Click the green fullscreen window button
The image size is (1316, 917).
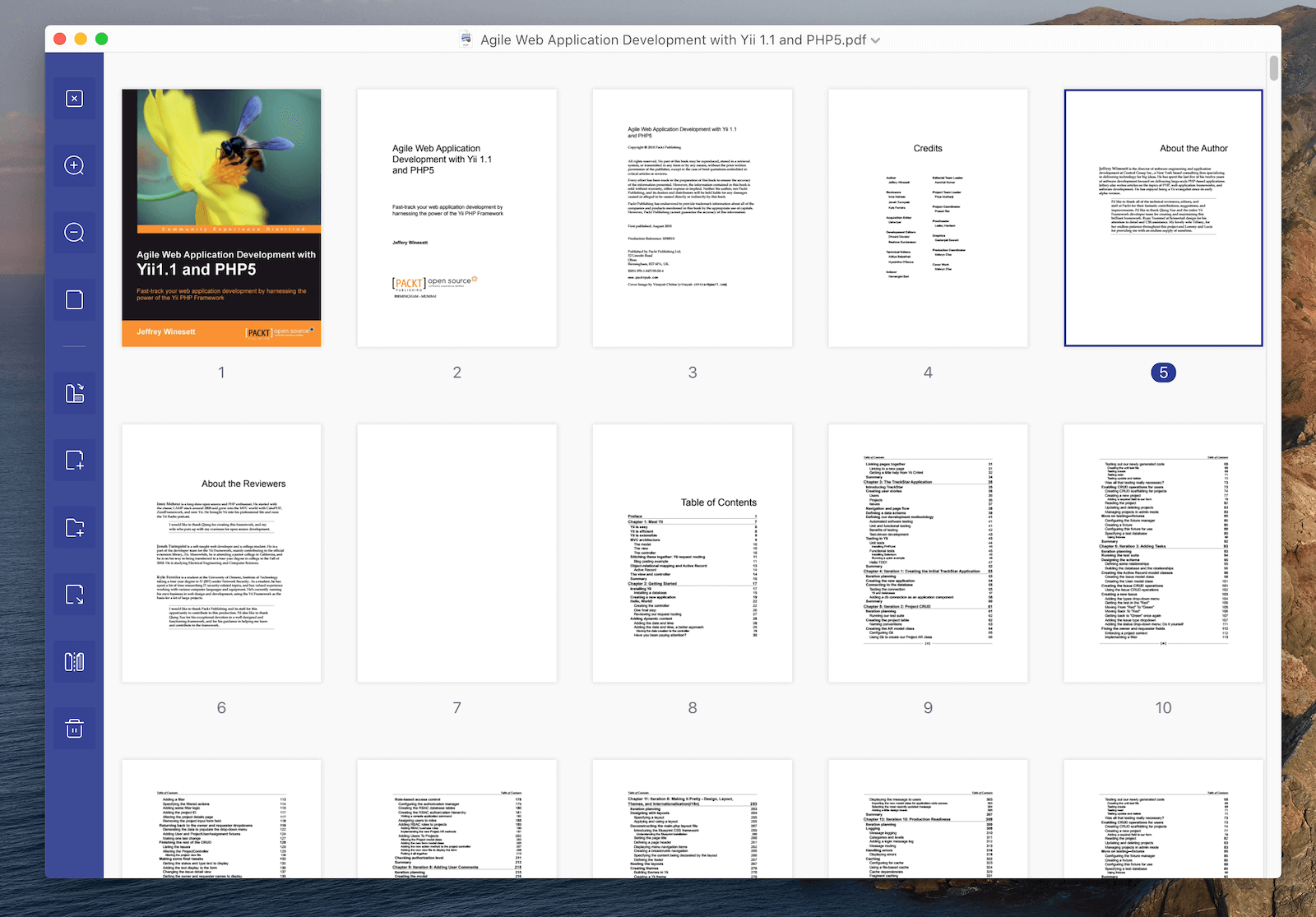tap(102, 39)
